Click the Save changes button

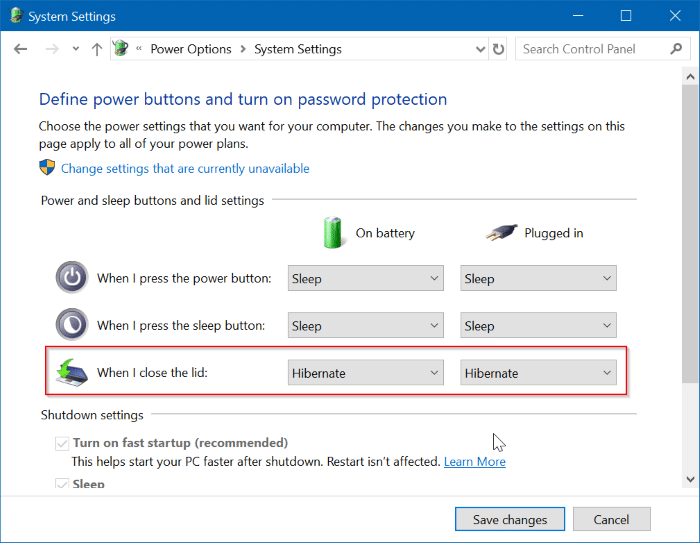(510, 519)
